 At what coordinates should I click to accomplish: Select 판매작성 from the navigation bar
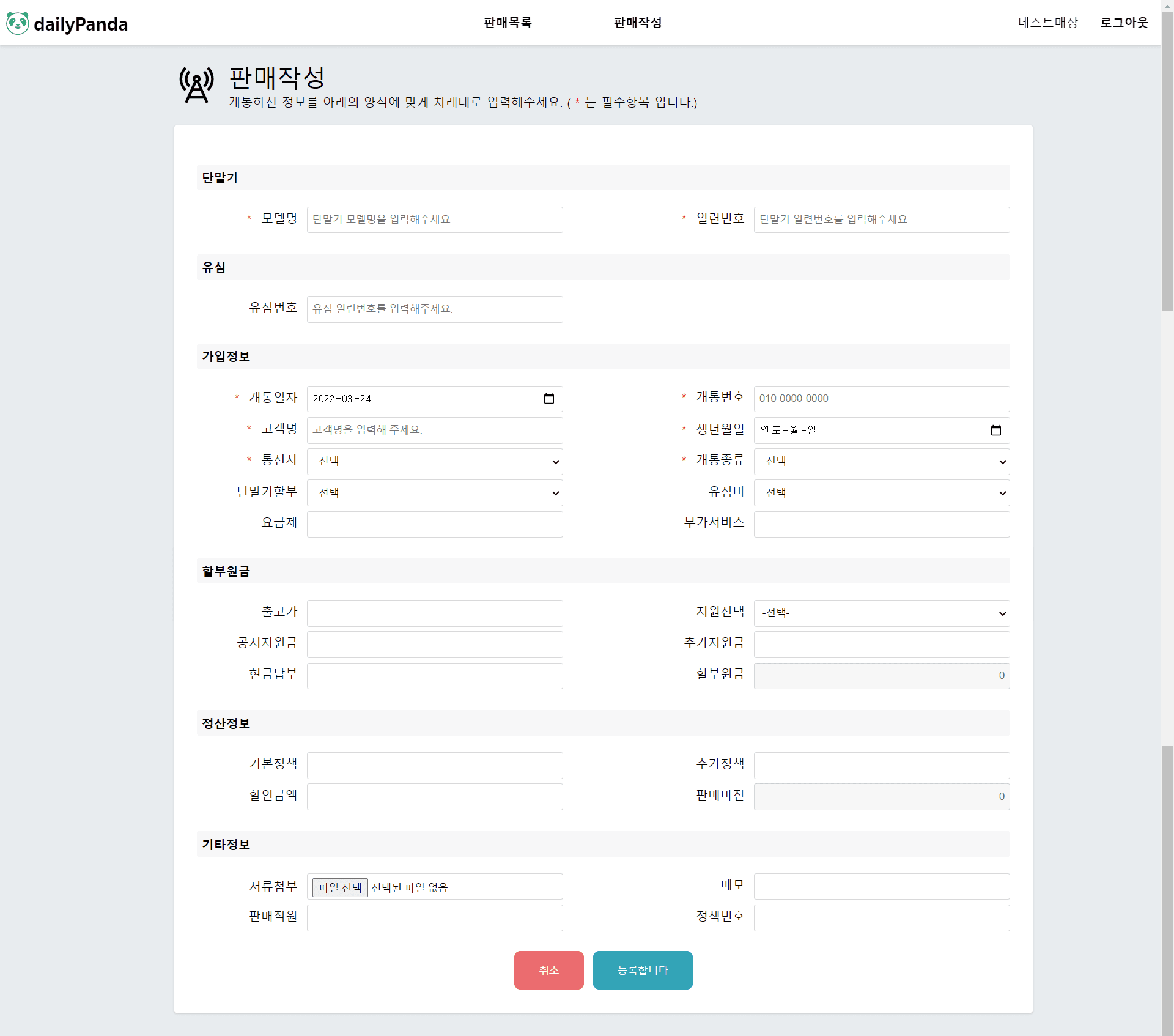point(637,23)
